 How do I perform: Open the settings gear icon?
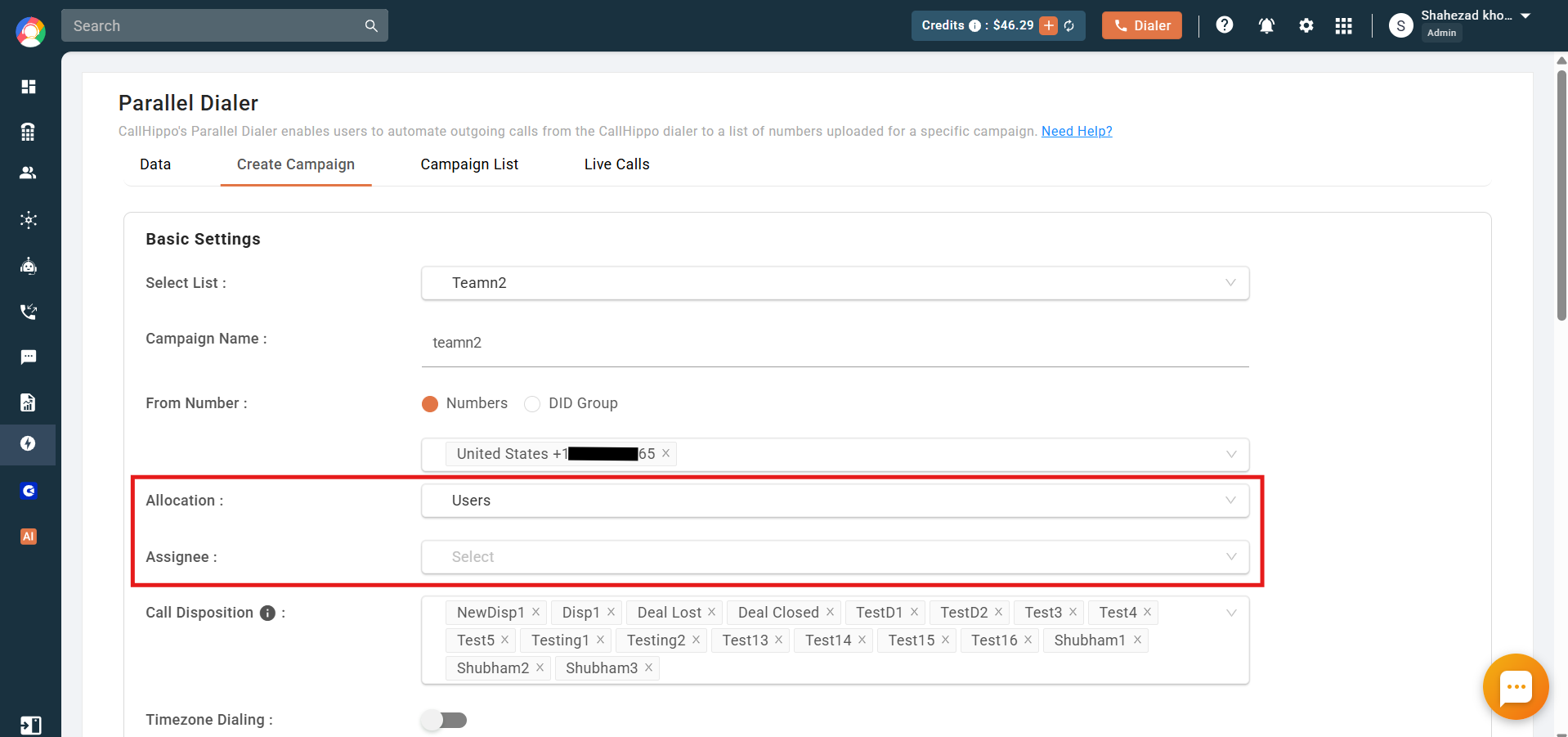tap(1306, 25)
